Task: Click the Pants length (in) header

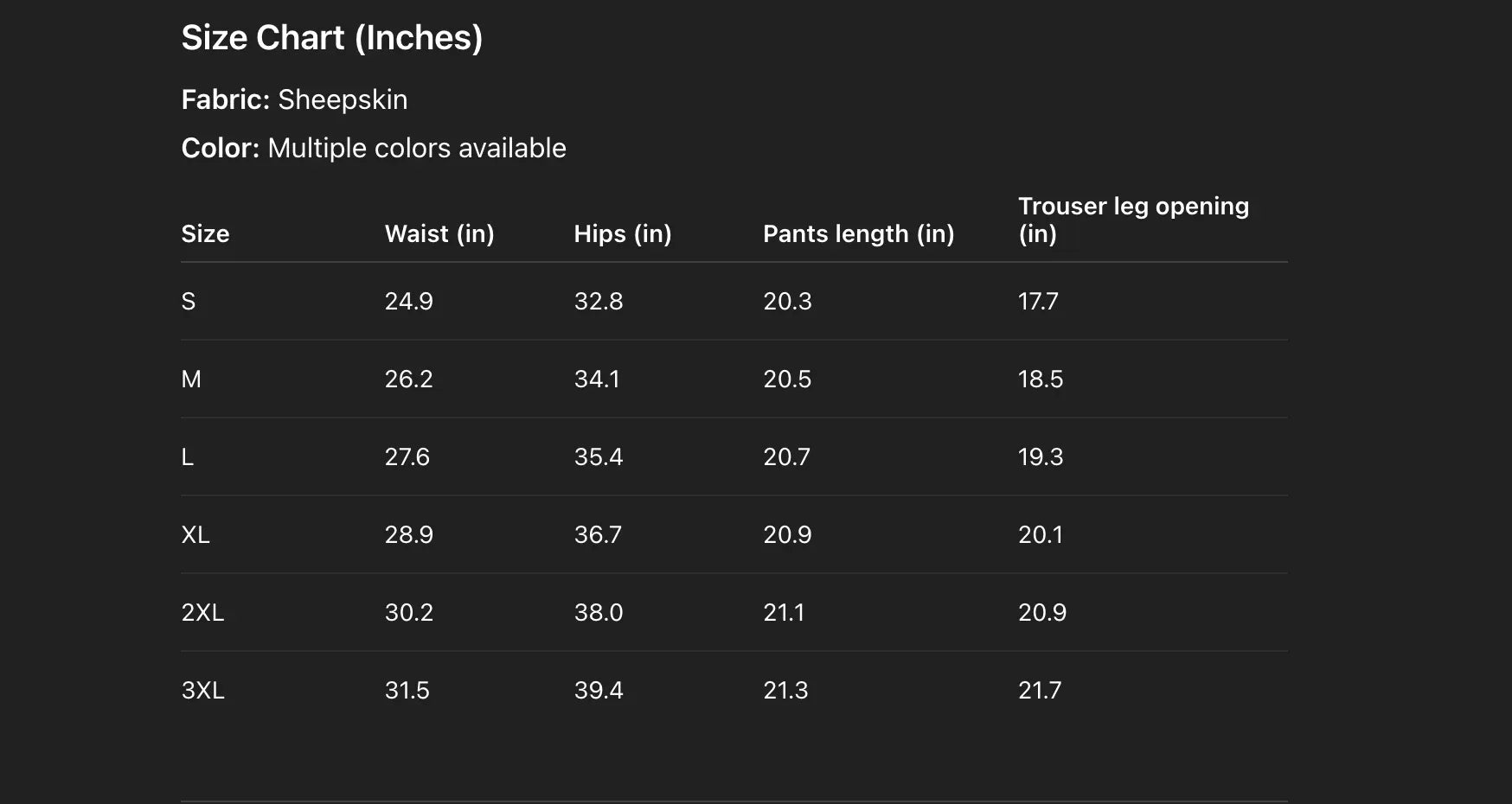Action: coord(858,233)
